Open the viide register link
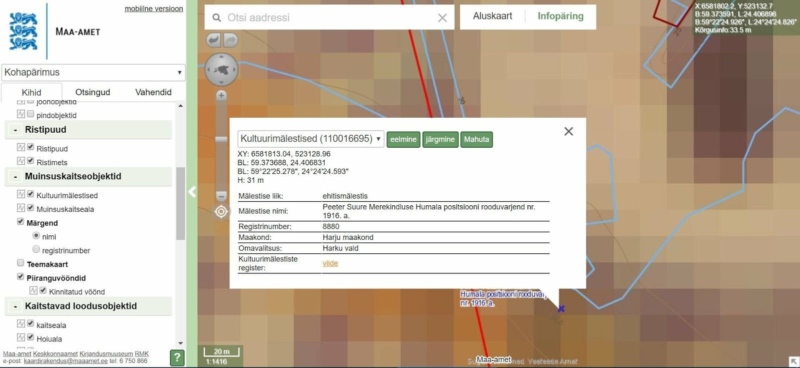This screenshot has height=368, width=800. pyautogui.click(x=330, y=263)
